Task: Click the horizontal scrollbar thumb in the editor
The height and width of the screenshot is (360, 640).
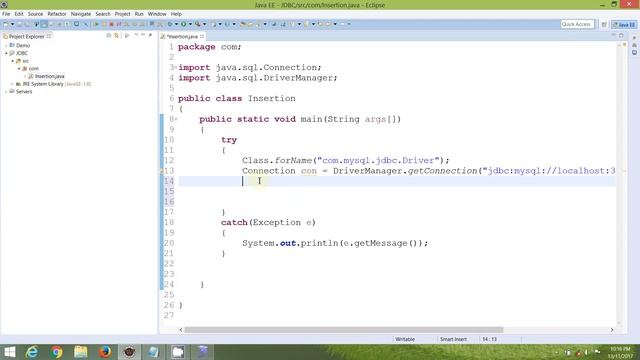Action: pos(344,330)
